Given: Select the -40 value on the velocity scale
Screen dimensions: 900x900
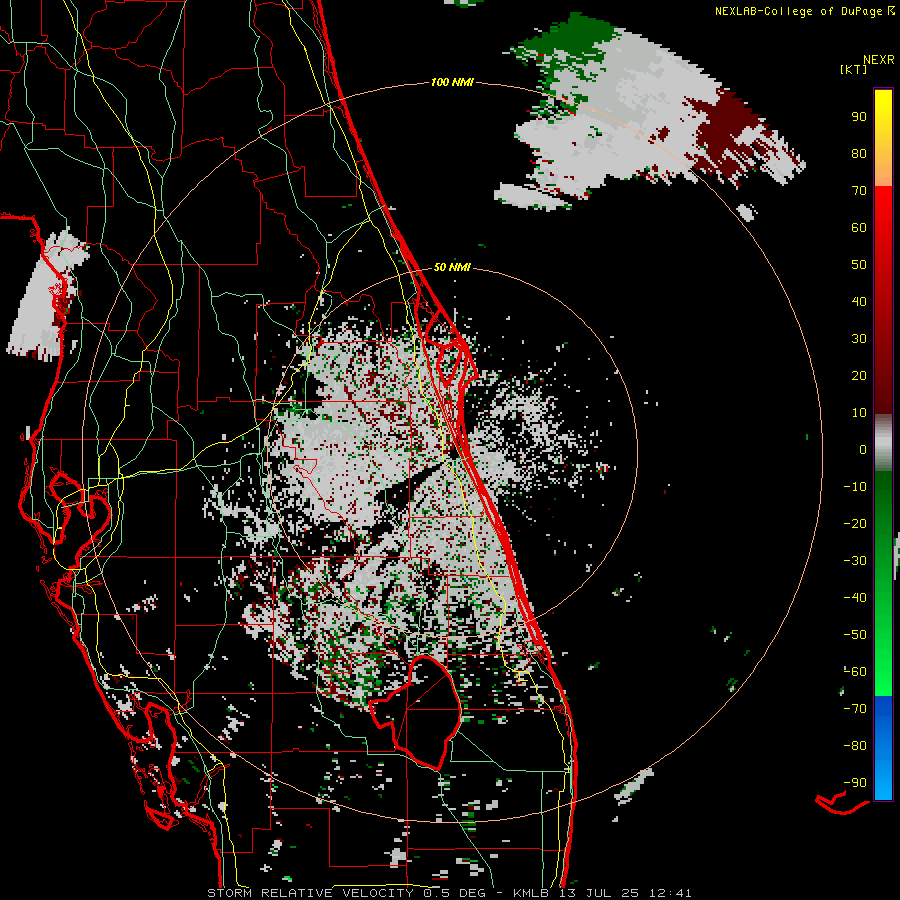Looking at the screenshot, I should coord(855,598).
